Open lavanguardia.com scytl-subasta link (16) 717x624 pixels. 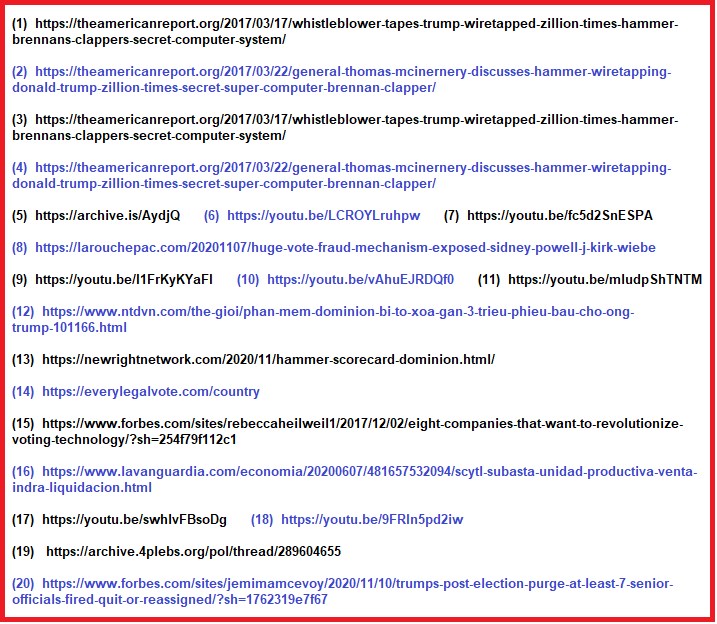coord(354,480)
